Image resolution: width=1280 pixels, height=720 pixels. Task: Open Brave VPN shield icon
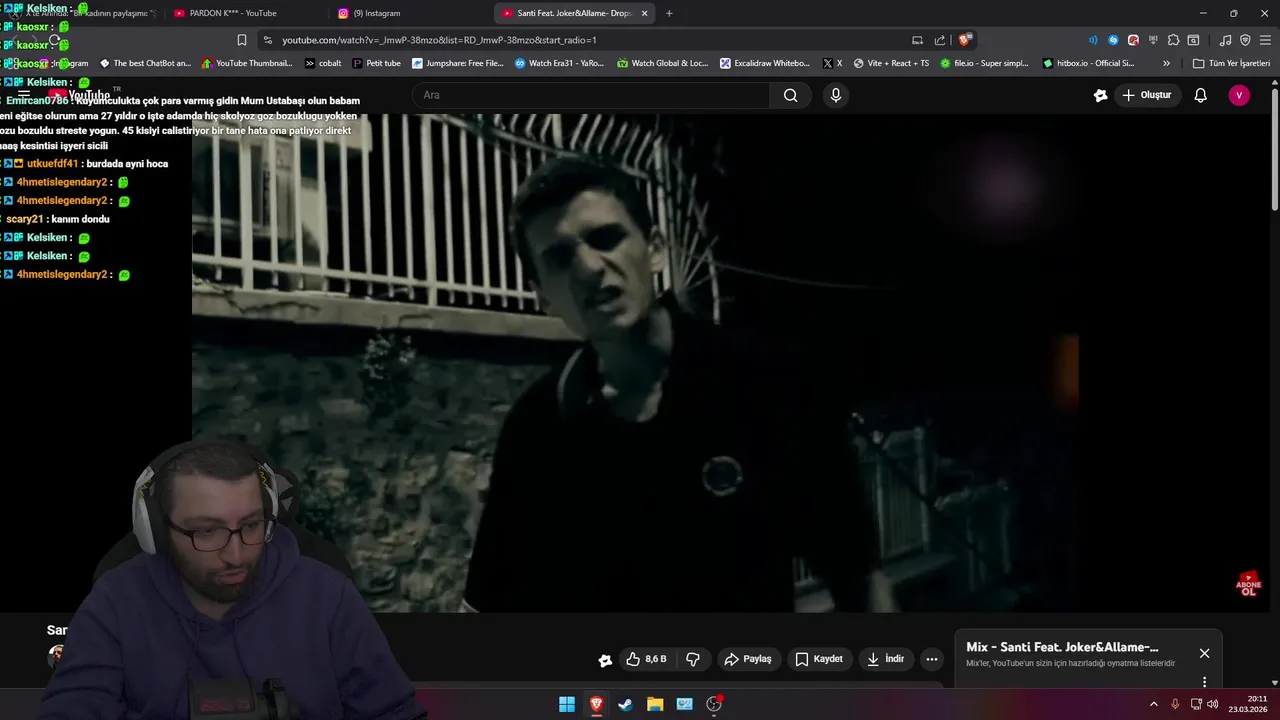1245,40
